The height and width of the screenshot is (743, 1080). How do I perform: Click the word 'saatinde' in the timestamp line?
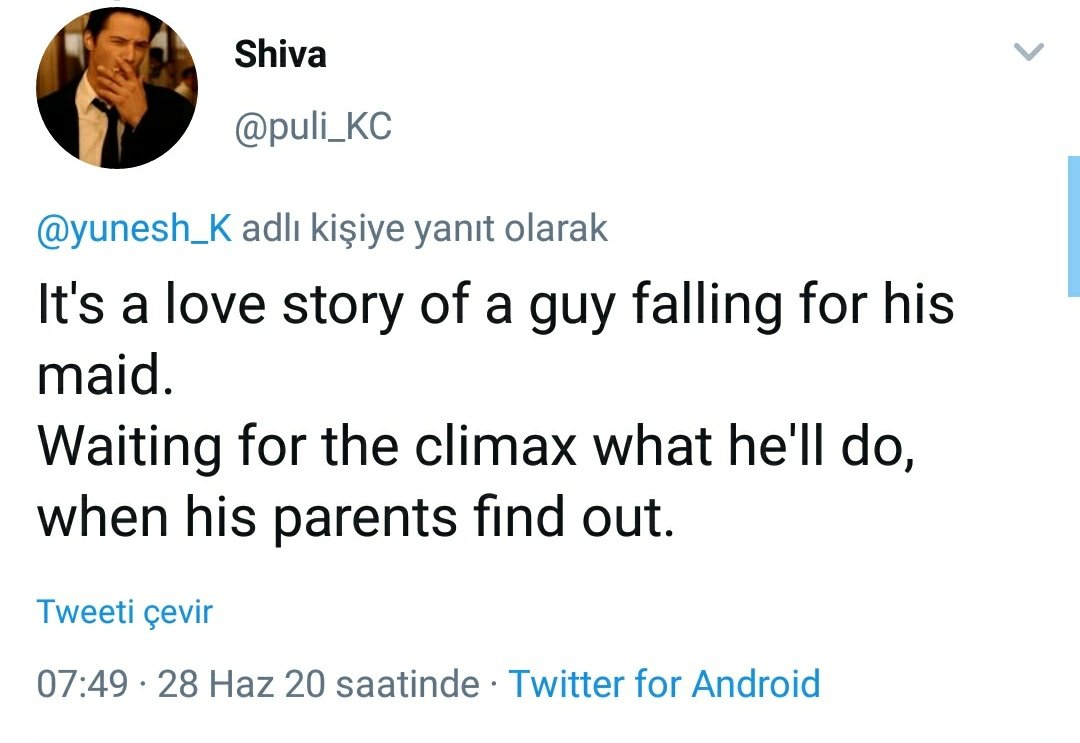[408, 684]
